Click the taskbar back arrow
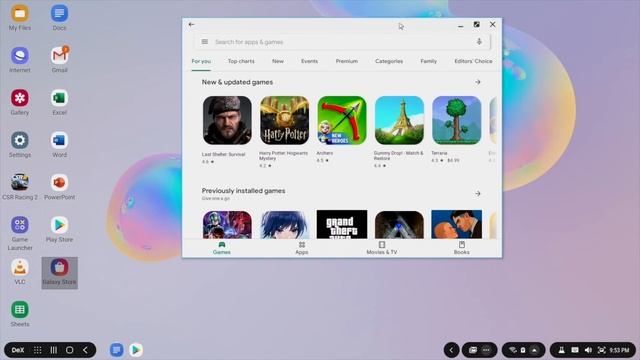The height and width of the screenshot is (360, 640). point(85,350)
